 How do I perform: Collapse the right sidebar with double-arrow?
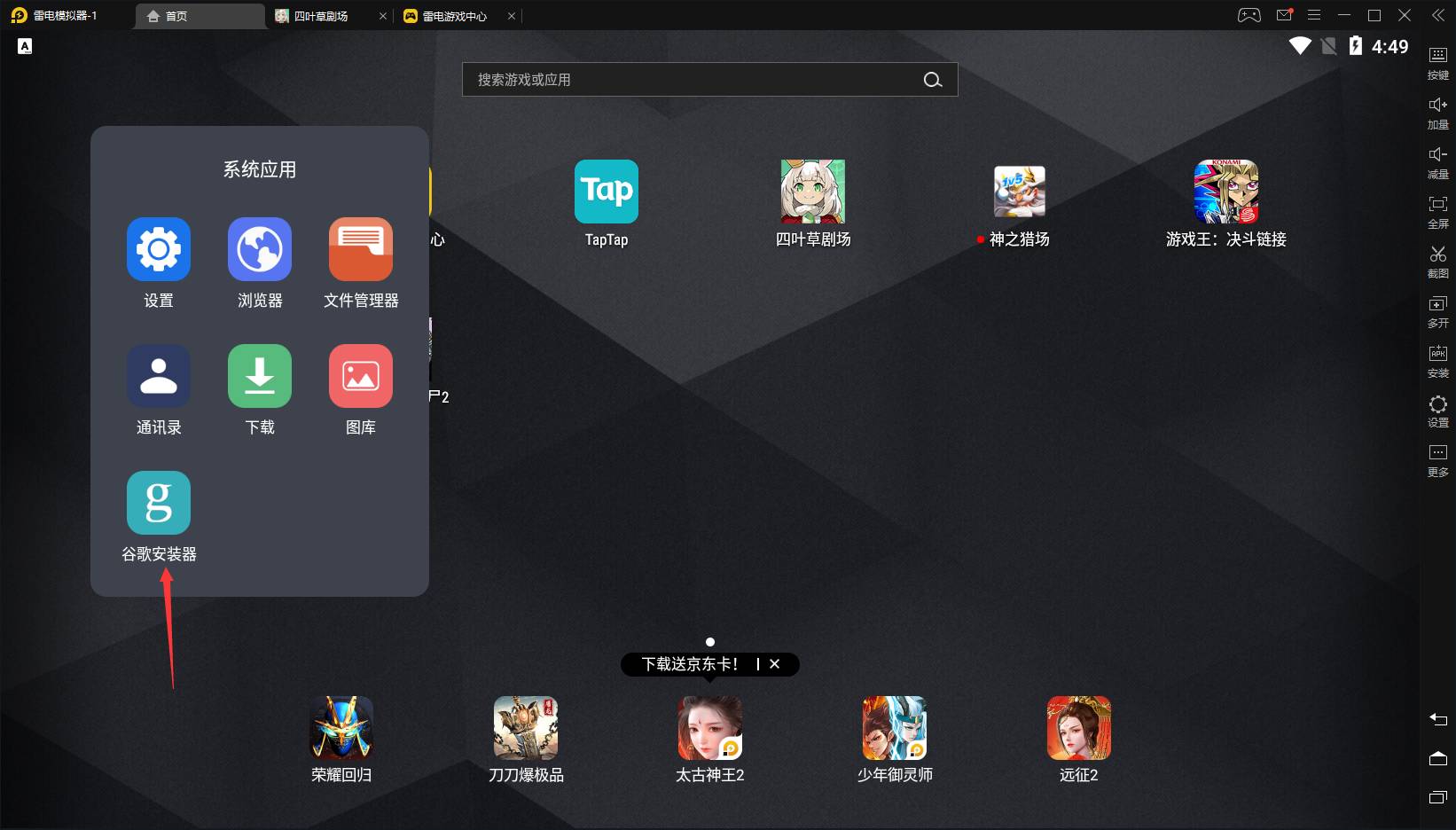pyautogui.click(x=1437, y=15)
